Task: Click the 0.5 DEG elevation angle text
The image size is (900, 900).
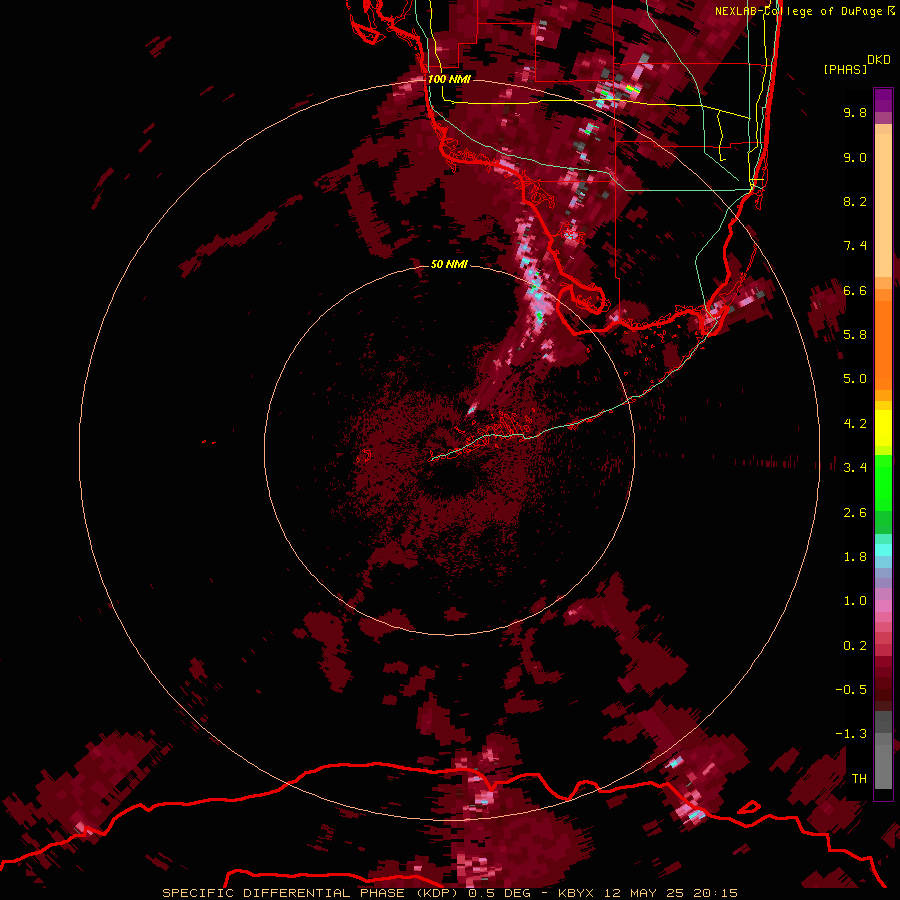Action: [x=499, y=893]
